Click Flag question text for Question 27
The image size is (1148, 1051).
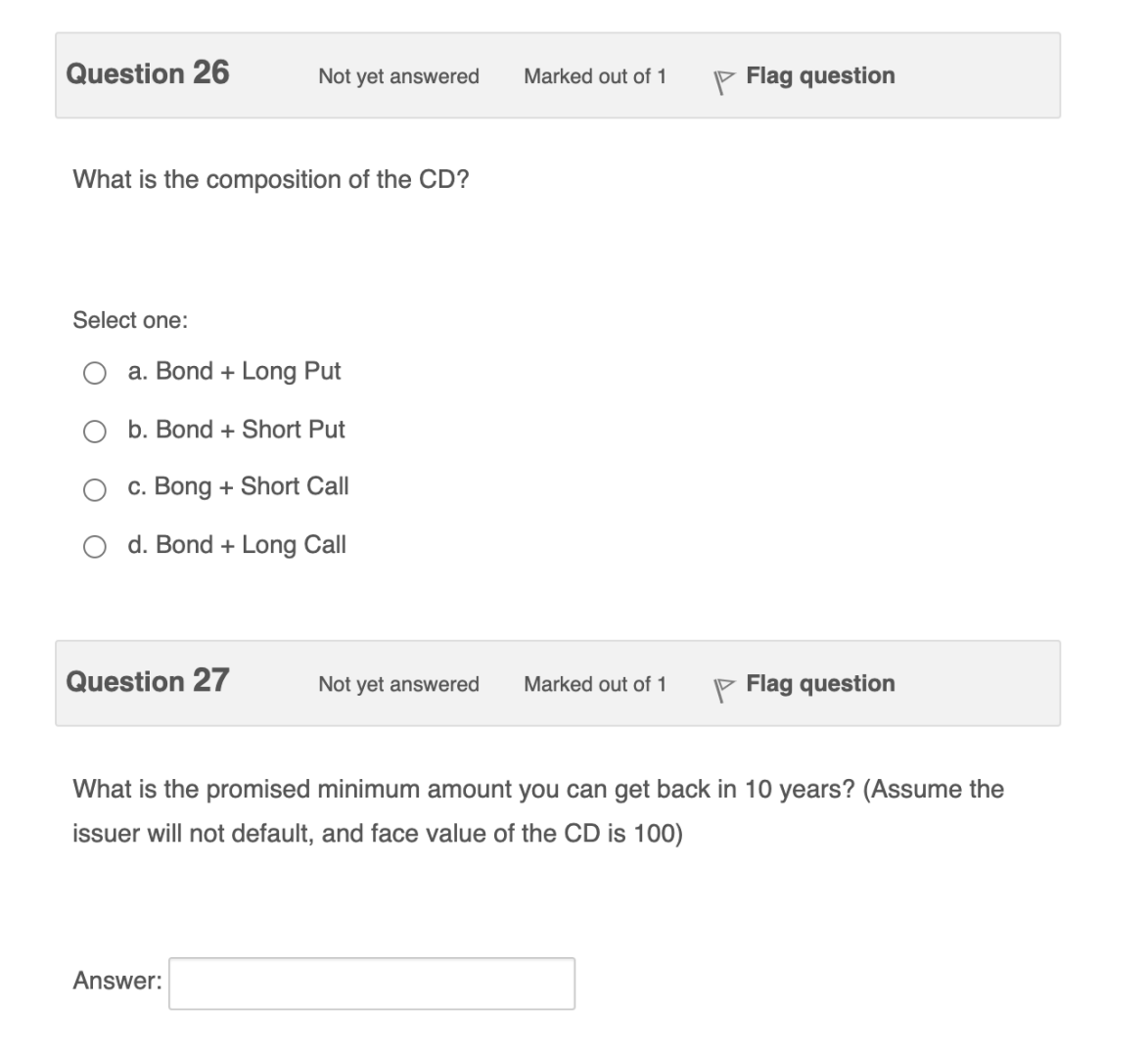pyautogui.click(x=820, y=683)
